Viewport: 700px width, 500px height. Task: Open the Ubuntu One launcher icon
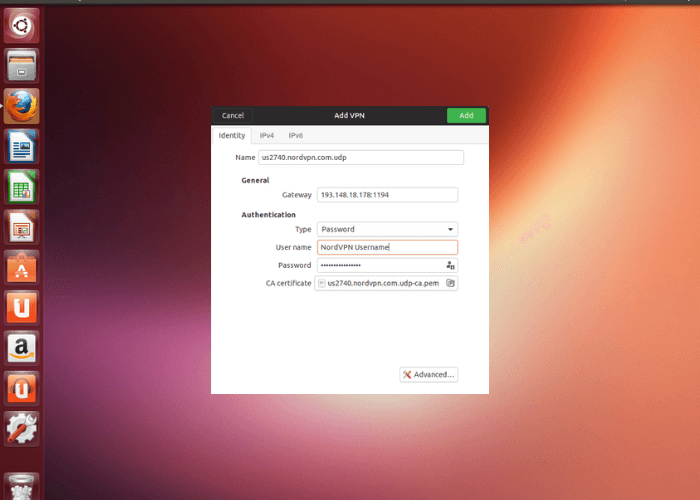(21, 308)
